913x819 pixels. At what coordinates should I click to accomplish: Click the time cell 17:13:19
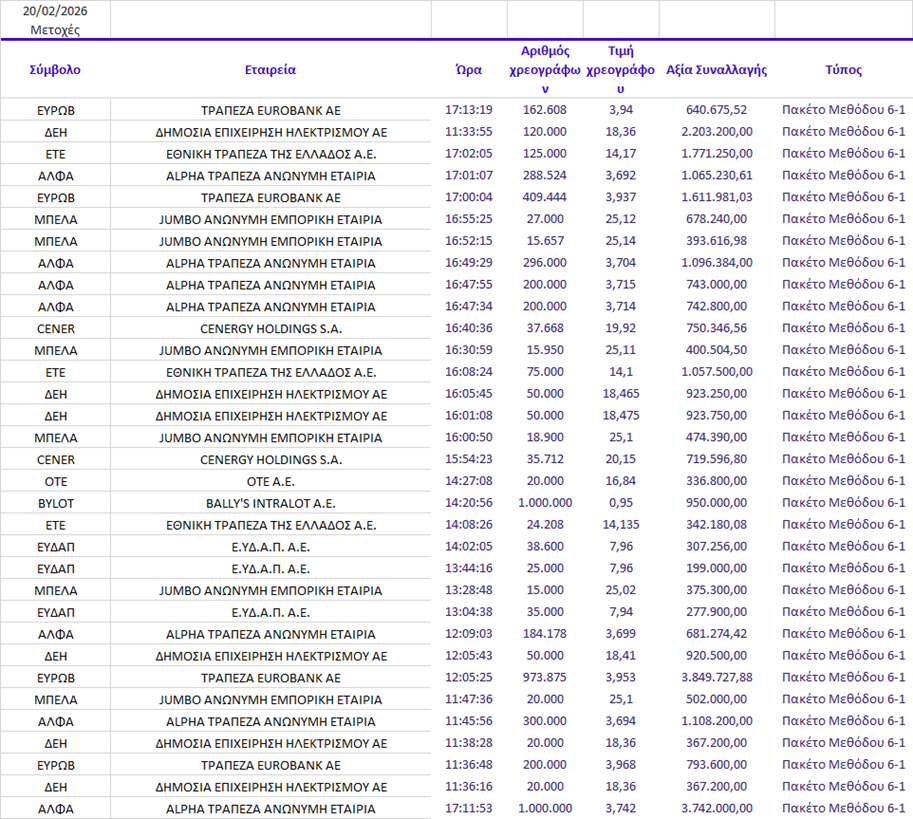pyautogui.click(x=469, y=110)
